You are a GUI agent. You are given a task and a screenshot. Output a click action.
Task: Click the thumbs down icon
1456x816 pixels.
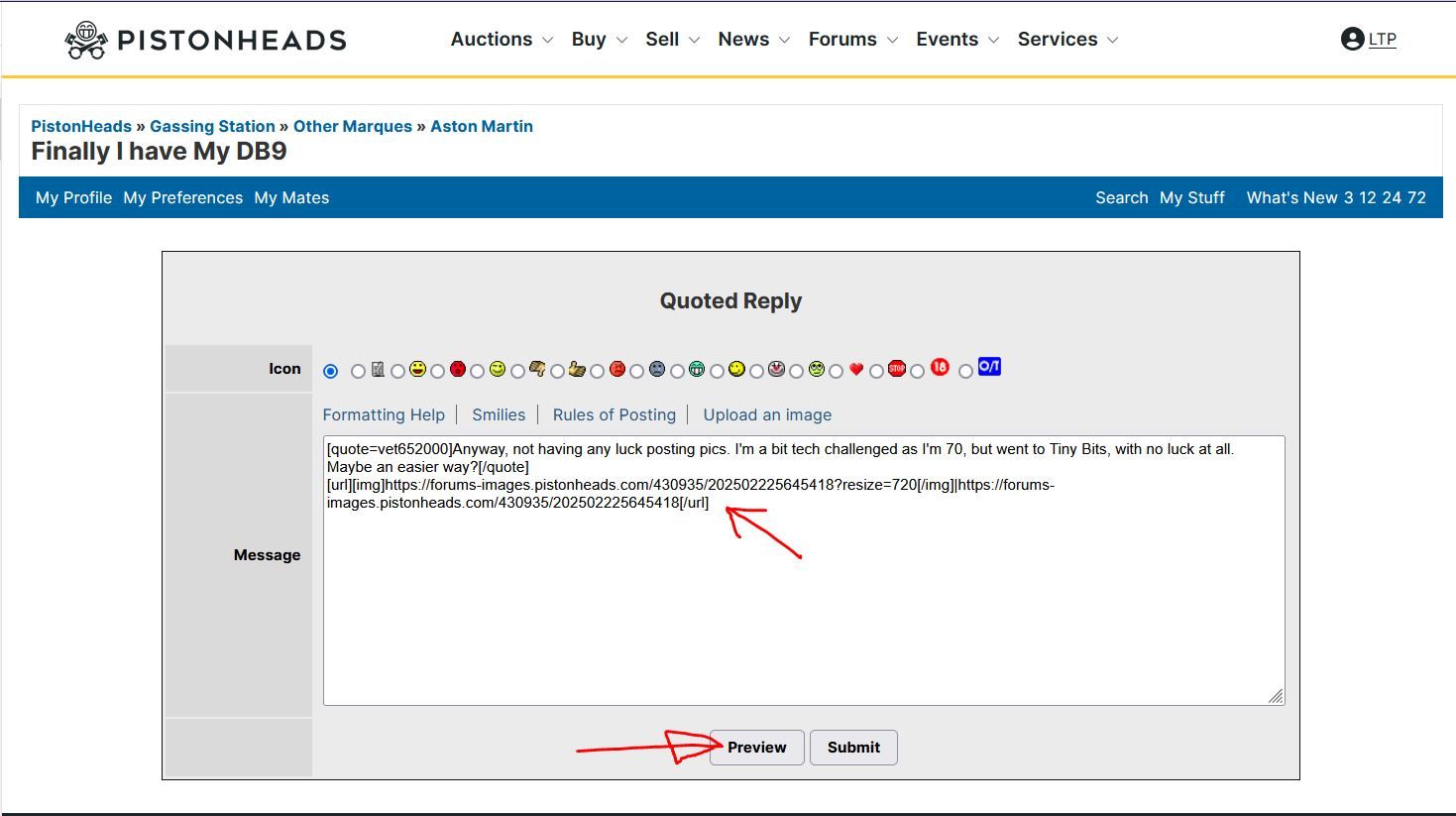(x=537, y=369)
